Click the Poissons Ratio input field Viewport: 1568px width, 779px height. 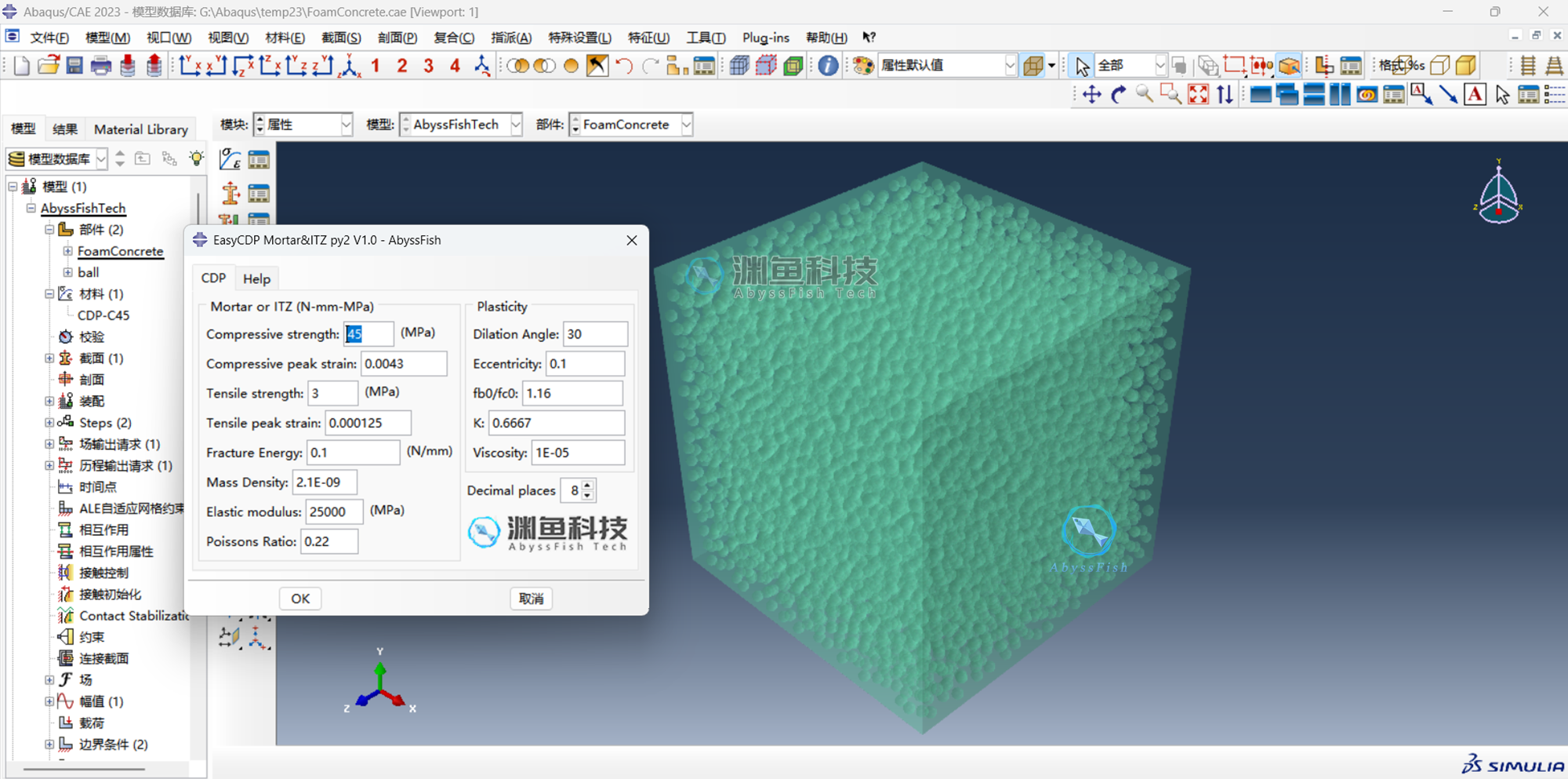pyautogui.click(x=329, y=541)
